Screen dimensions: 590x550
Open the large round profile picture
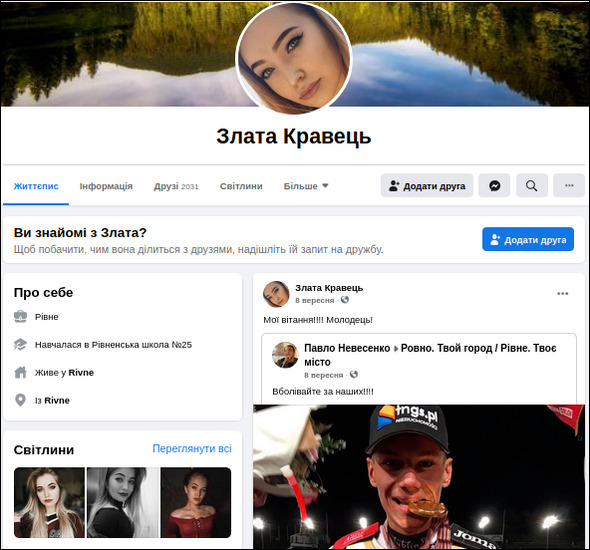point(293,57)
